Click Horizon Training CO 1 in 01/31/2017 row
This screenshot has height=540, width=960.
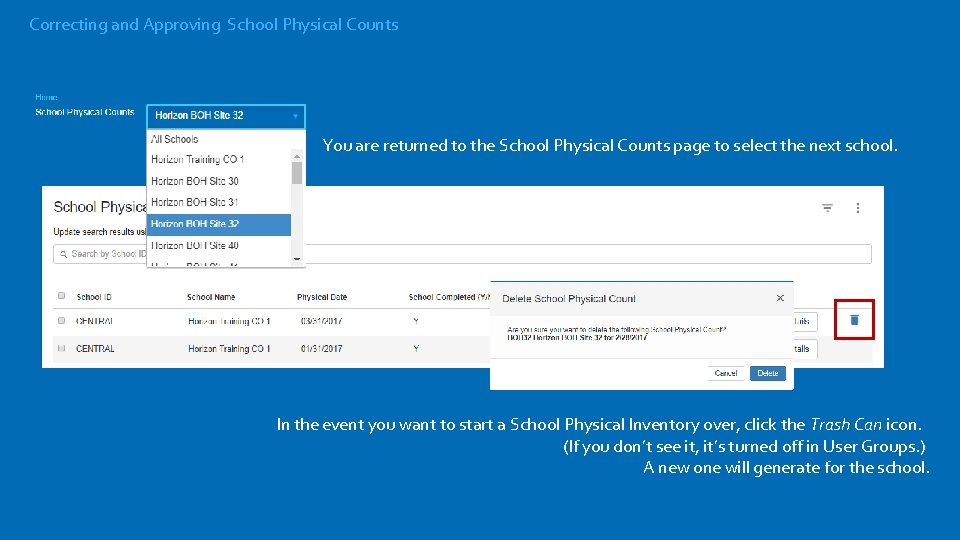tap(229, 349)
